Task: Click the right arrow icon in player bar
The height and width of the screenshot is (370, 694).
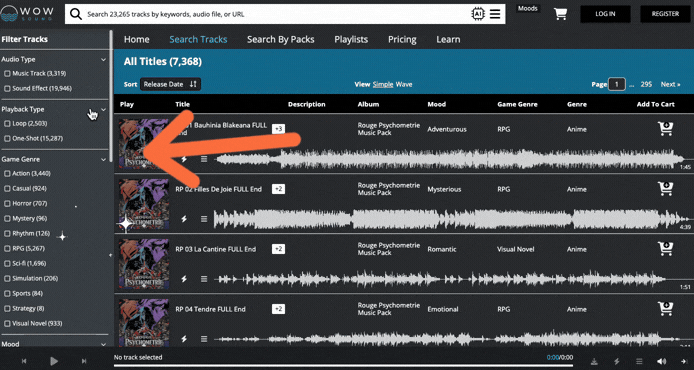Action: click(x=683, y=362)
